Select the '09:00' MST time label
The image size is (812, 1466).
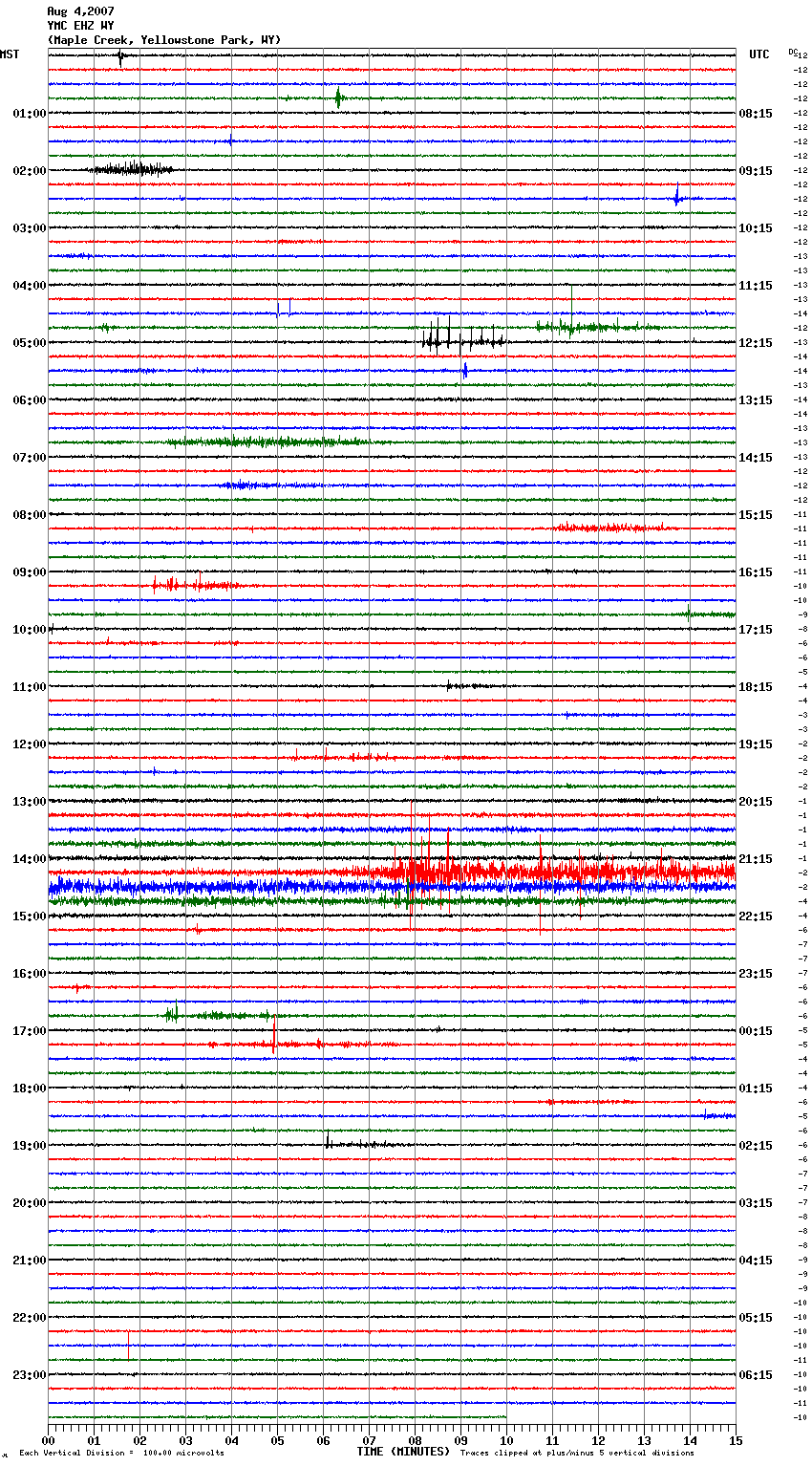click(30, 572)
